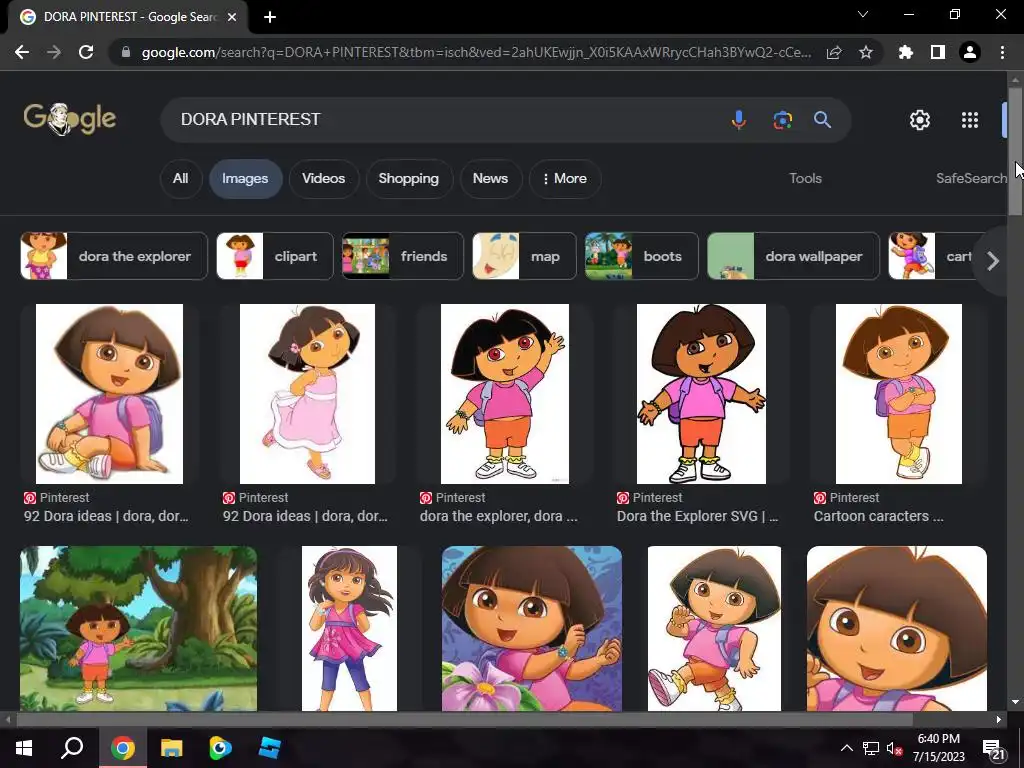Open a new browser tab
The width and height of the screenshot is (1024, 768).
coord(270,17)
